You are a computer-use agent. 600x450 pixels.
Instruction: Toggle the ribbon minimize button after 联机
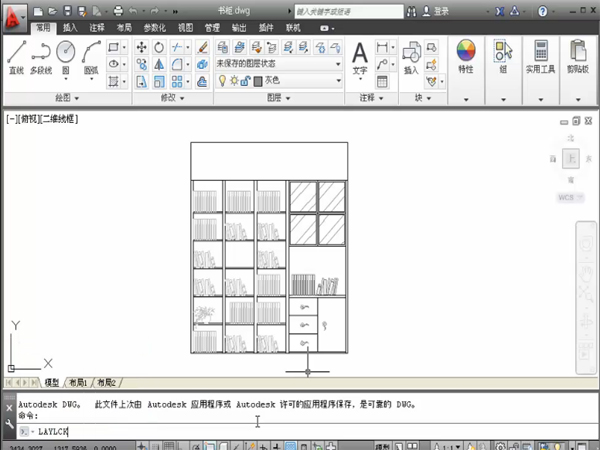coord(324,28)
